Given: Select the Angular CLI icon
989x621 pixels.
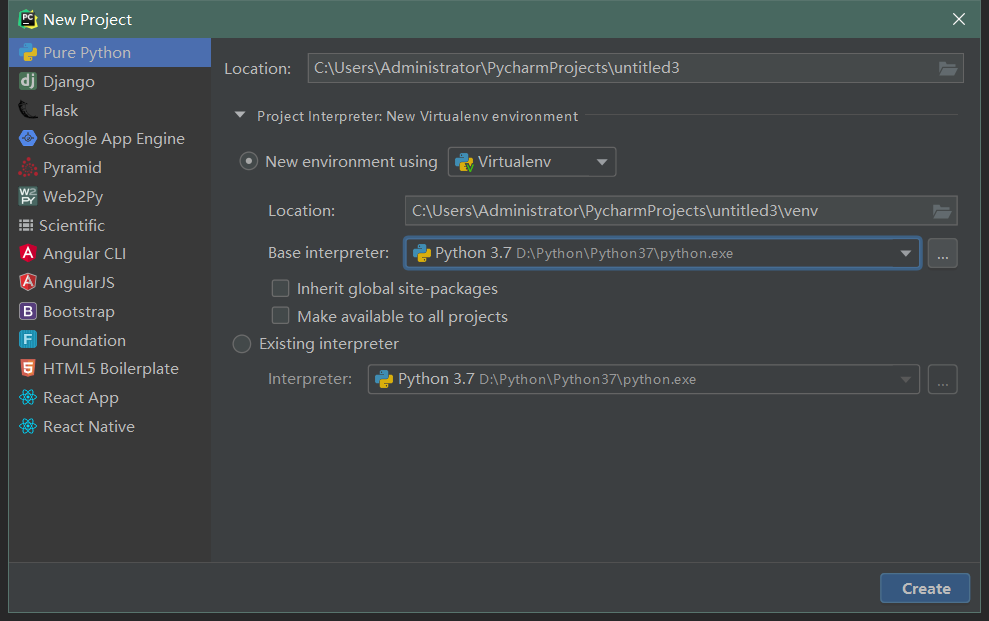Looking at the screenshot, I should (27, 254).
